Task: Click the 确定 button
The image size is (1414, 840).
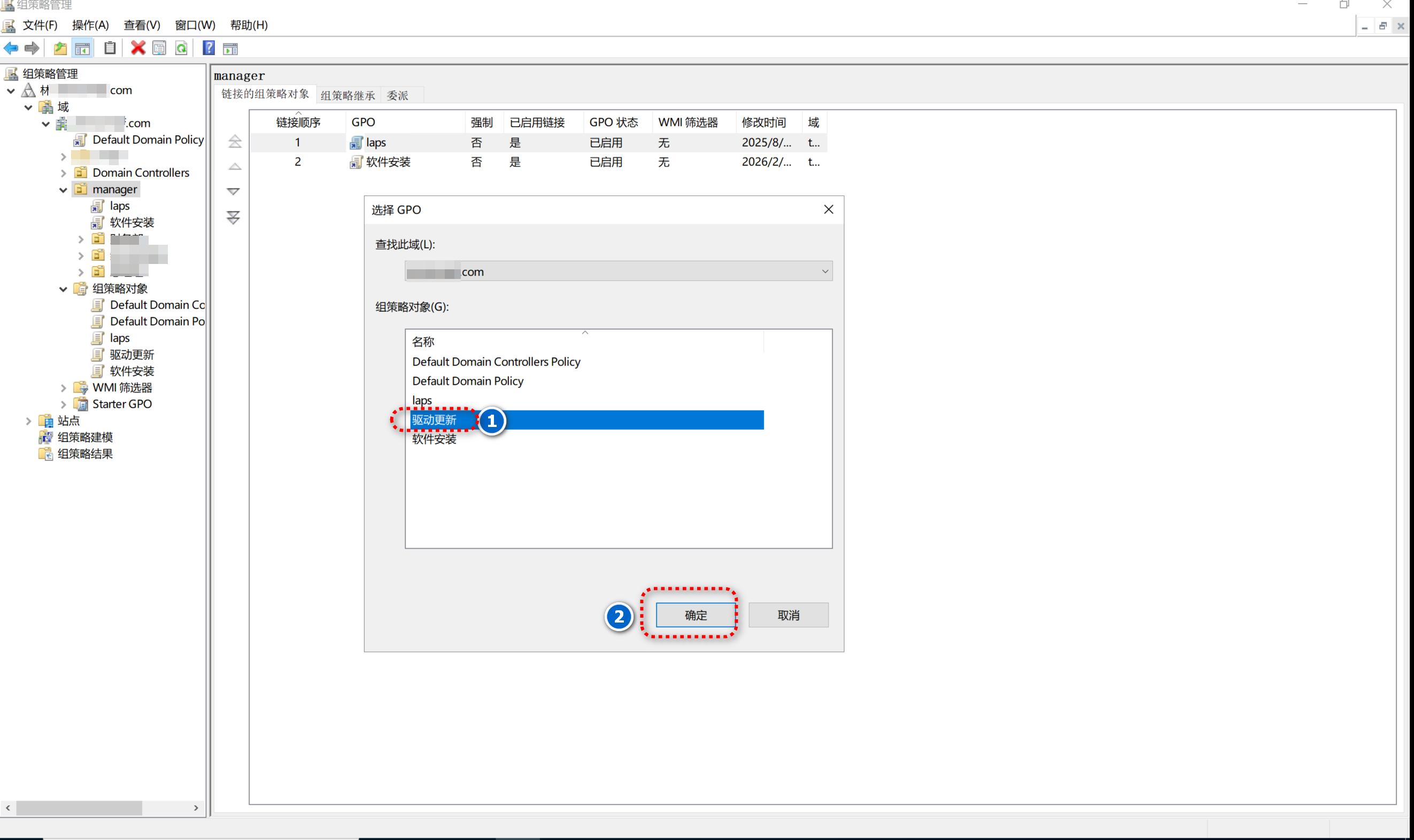Action: click(x=696, y=615)
